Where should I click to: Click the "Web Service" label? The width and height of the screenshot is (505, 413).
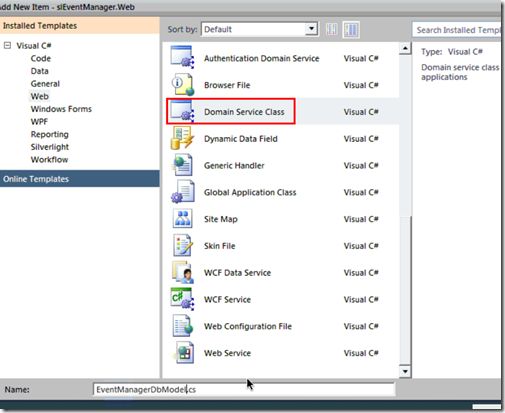tap(227, 353)
